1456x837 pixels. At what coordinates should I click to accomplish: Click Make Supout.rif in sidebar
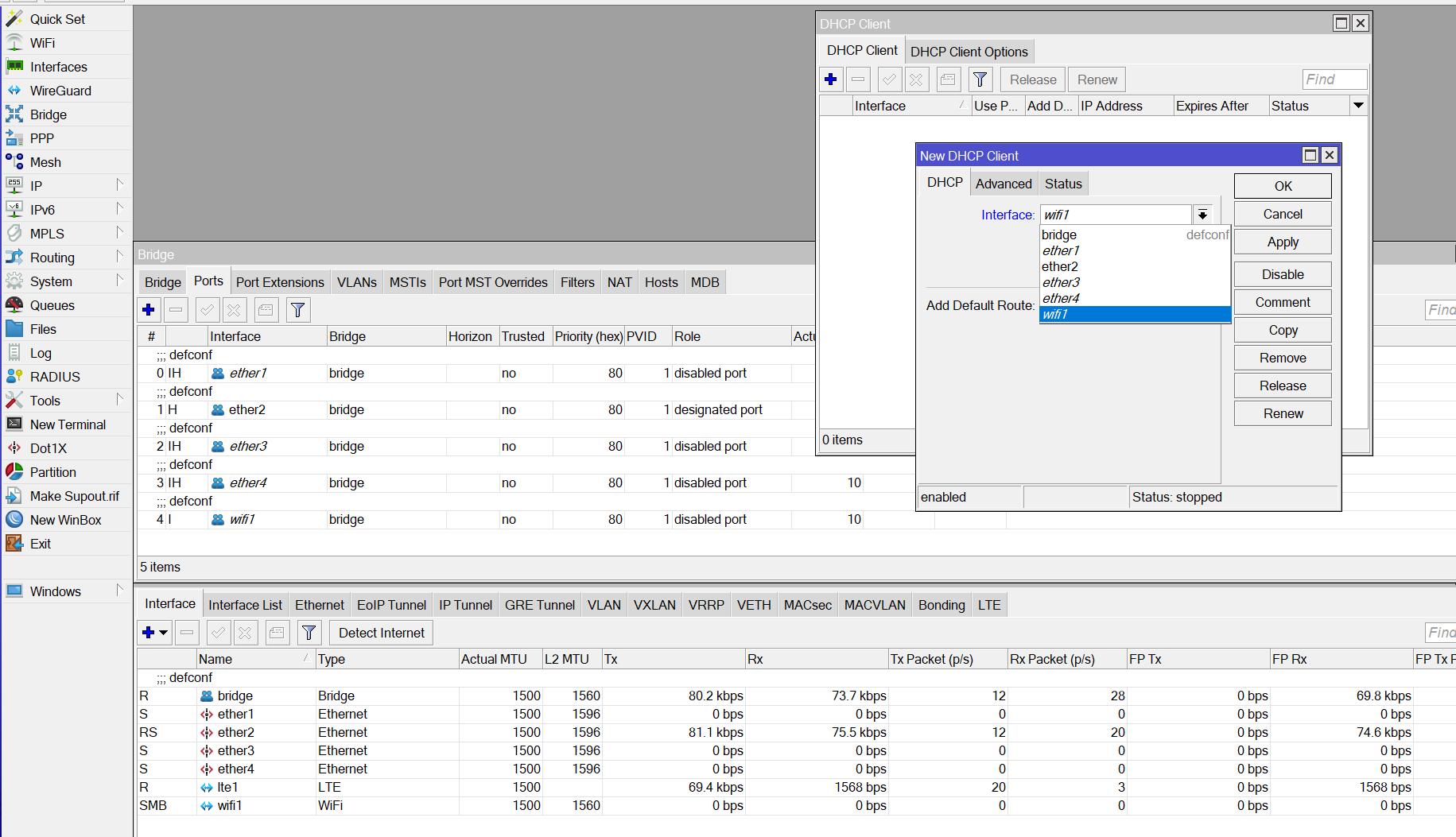(x=74, y=496)
